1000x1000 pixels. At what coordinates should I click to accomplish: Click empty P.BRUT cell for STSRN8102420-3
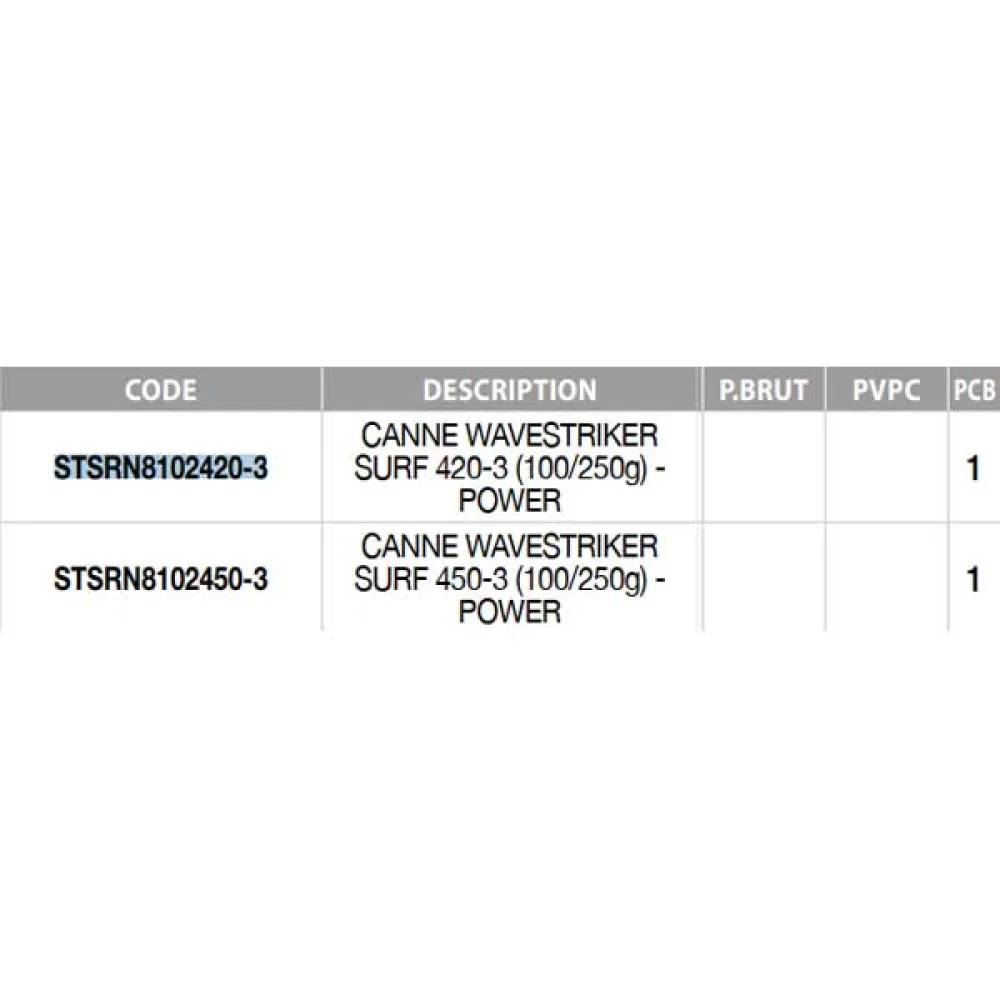point(763,468)
